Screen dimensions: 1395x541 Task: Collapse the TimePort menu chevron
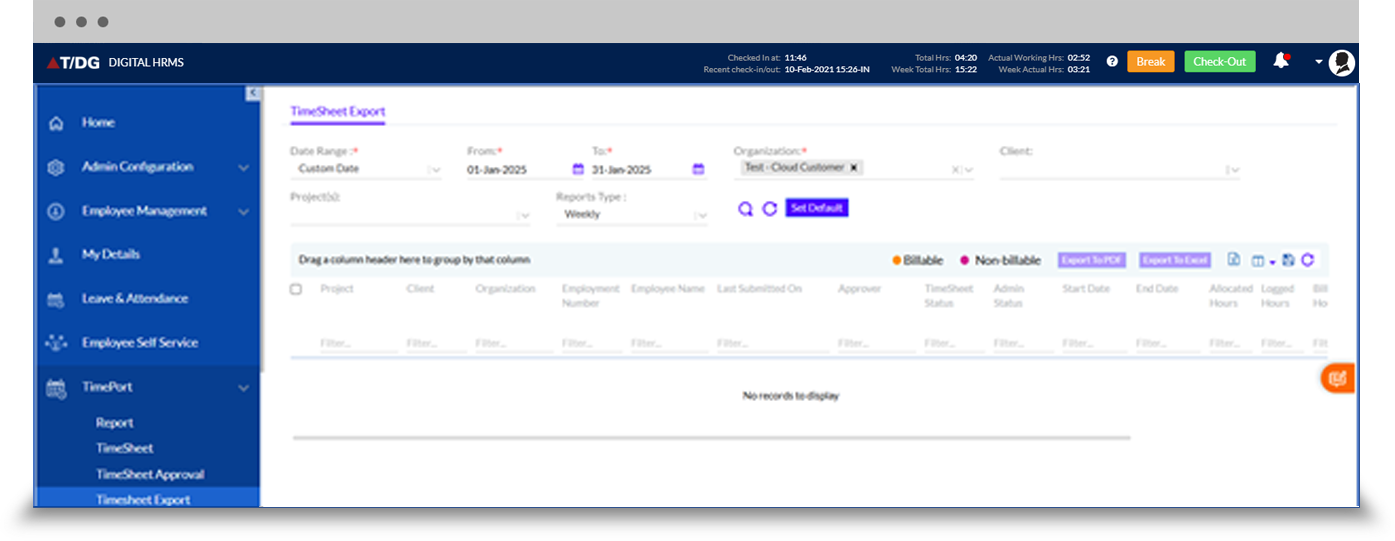coord(243,388)
